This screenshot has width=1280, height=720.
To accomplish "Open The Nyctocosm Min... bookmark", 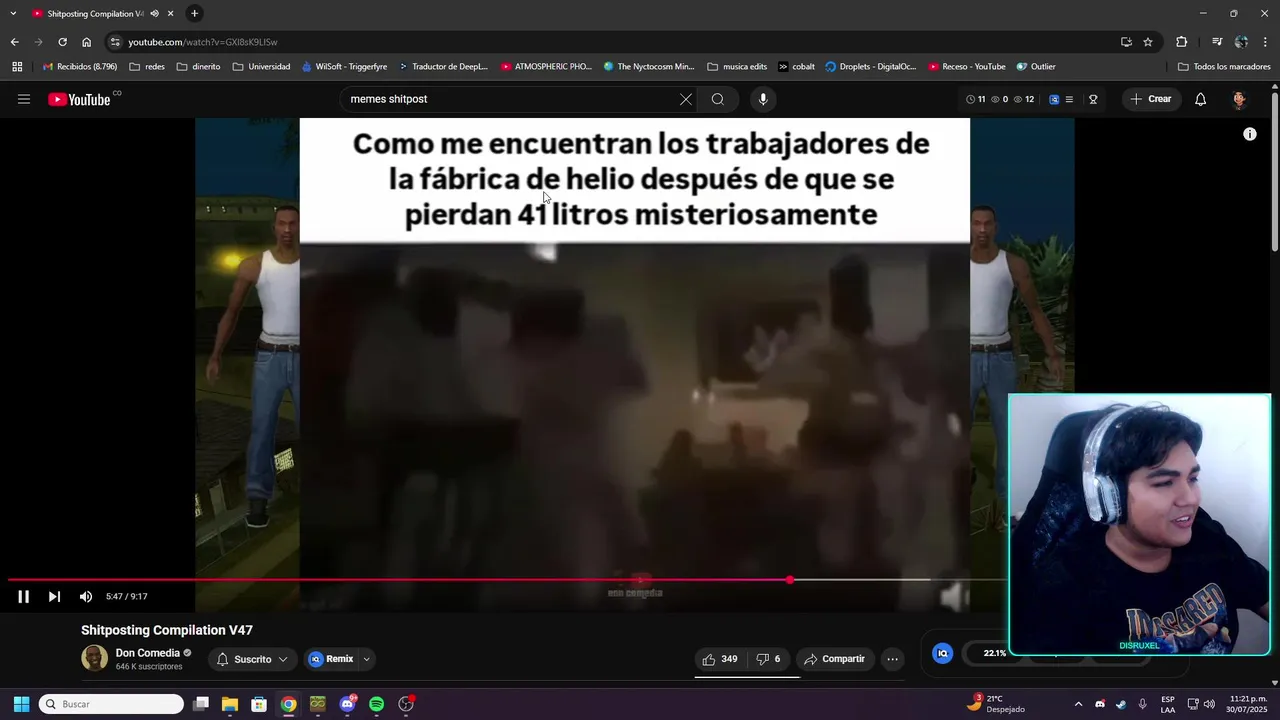I will click(649, 67).
